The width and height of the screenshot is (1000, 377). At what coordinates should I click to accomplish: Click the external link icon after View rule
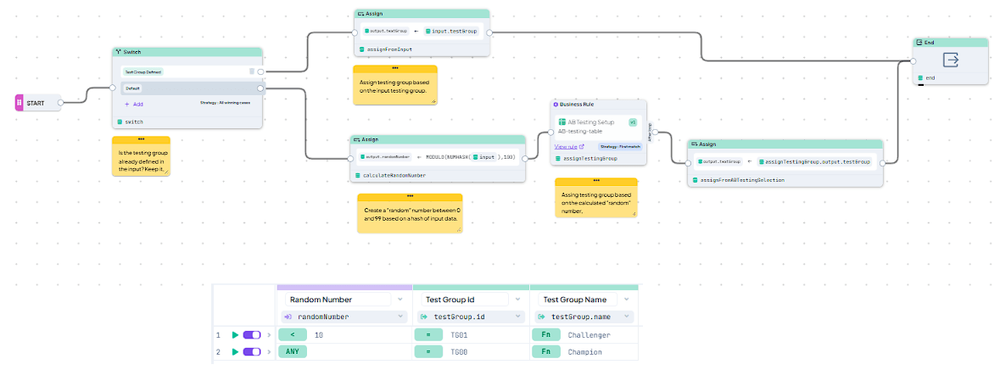coord(582,146)
